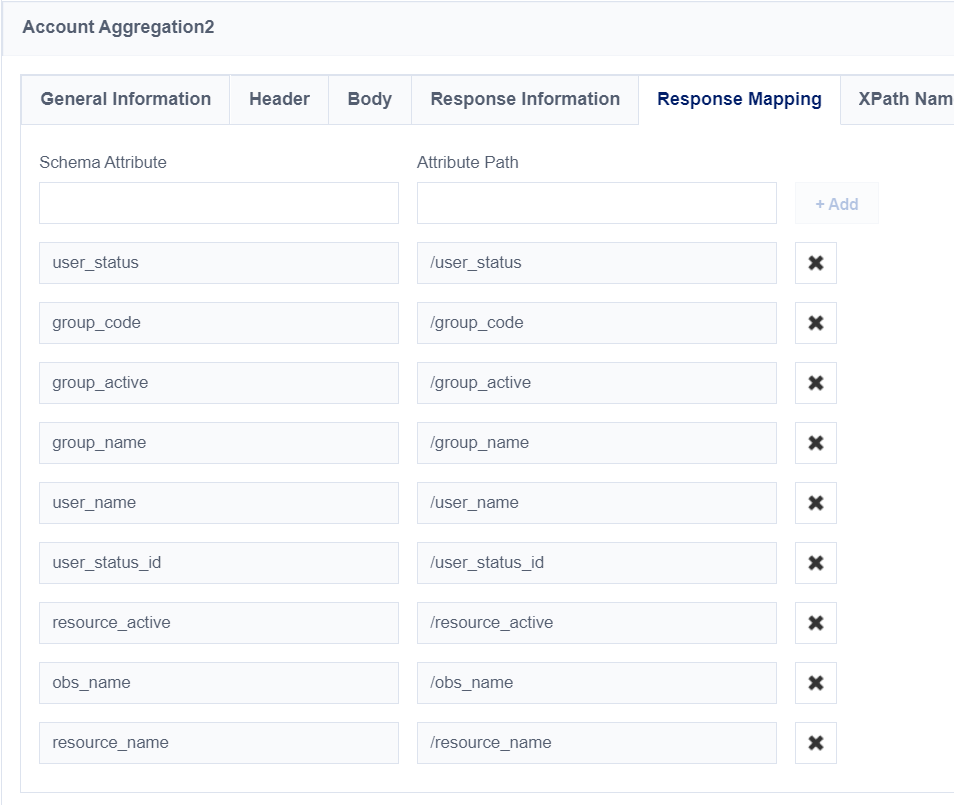Remove the resource_name mapping row
The height and width of the screenshot is (805, 954).
(815, 743)
